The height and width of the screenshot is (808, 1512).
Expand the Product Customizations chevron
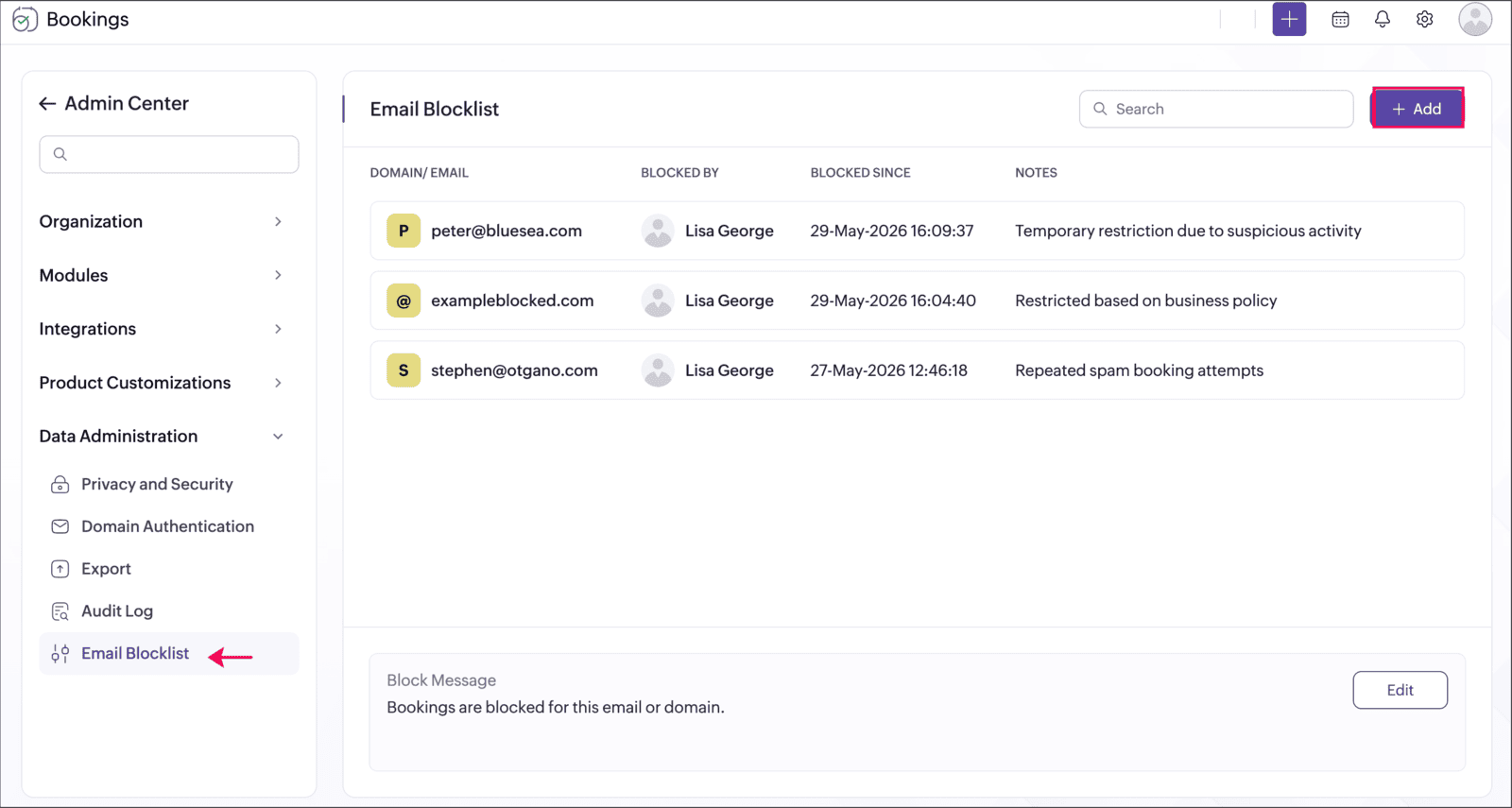[x=278, y=383]
